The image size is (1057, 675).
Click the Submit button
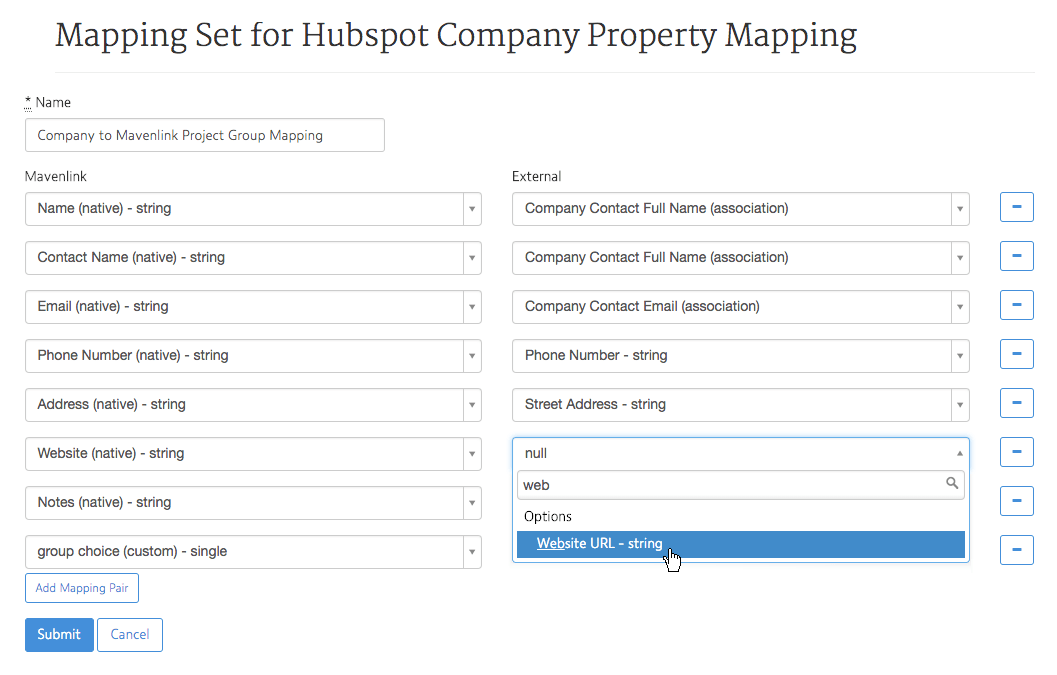click(x=59, y=635)
